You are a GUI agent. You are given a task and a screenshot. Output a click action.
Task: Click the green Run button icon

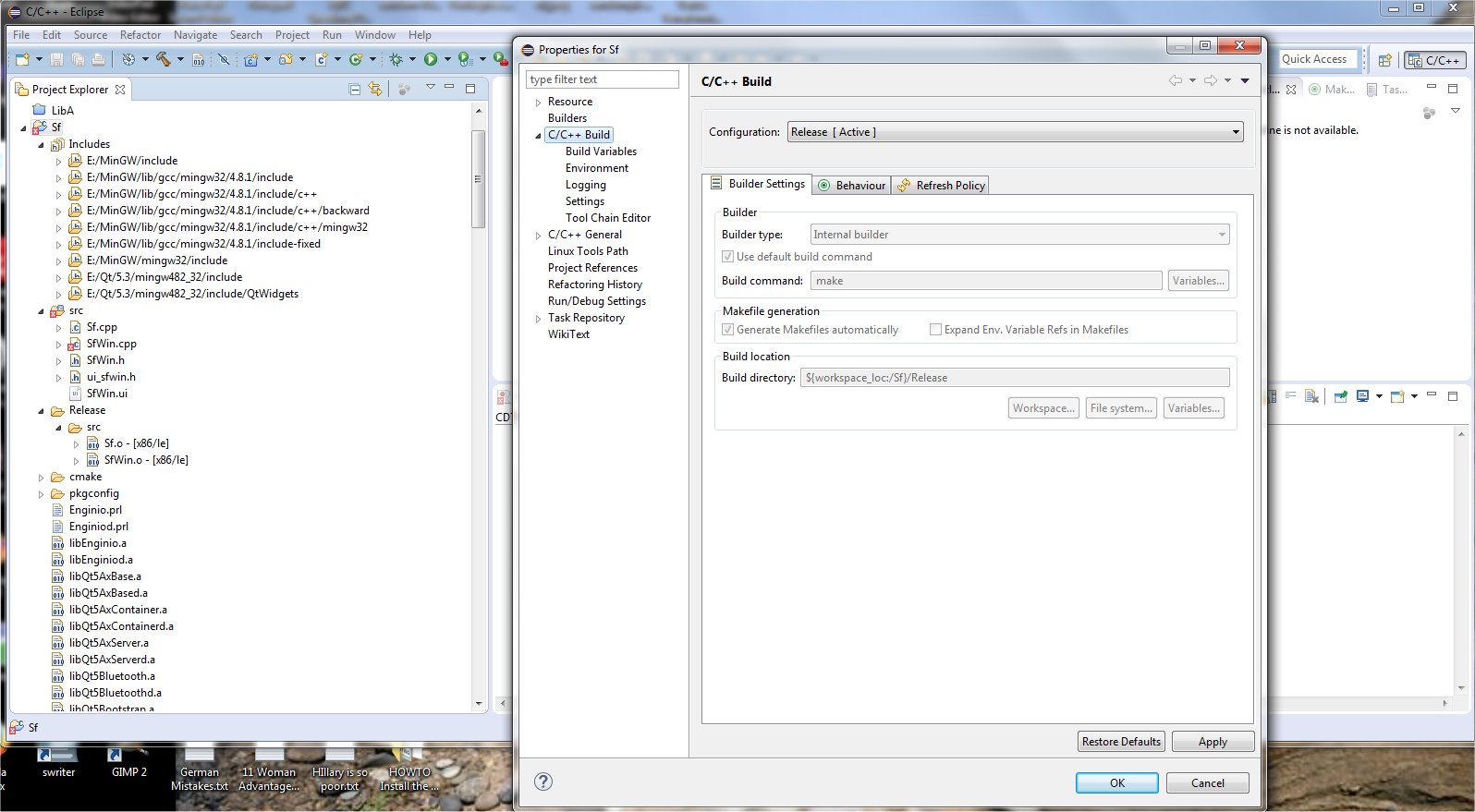[431, 59]
